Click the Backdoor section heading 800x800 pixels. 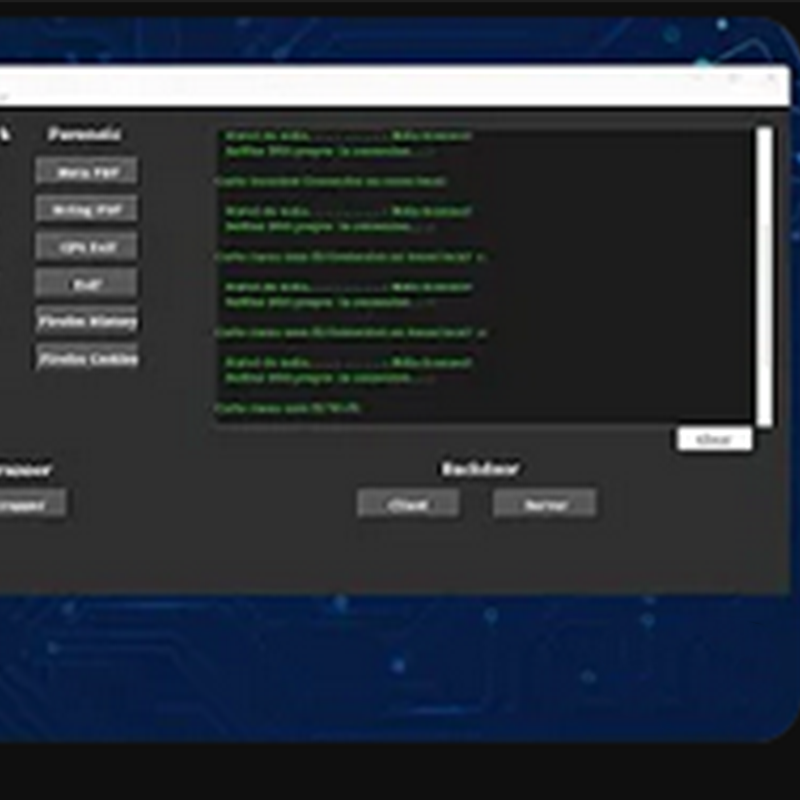tap(480, 469)
